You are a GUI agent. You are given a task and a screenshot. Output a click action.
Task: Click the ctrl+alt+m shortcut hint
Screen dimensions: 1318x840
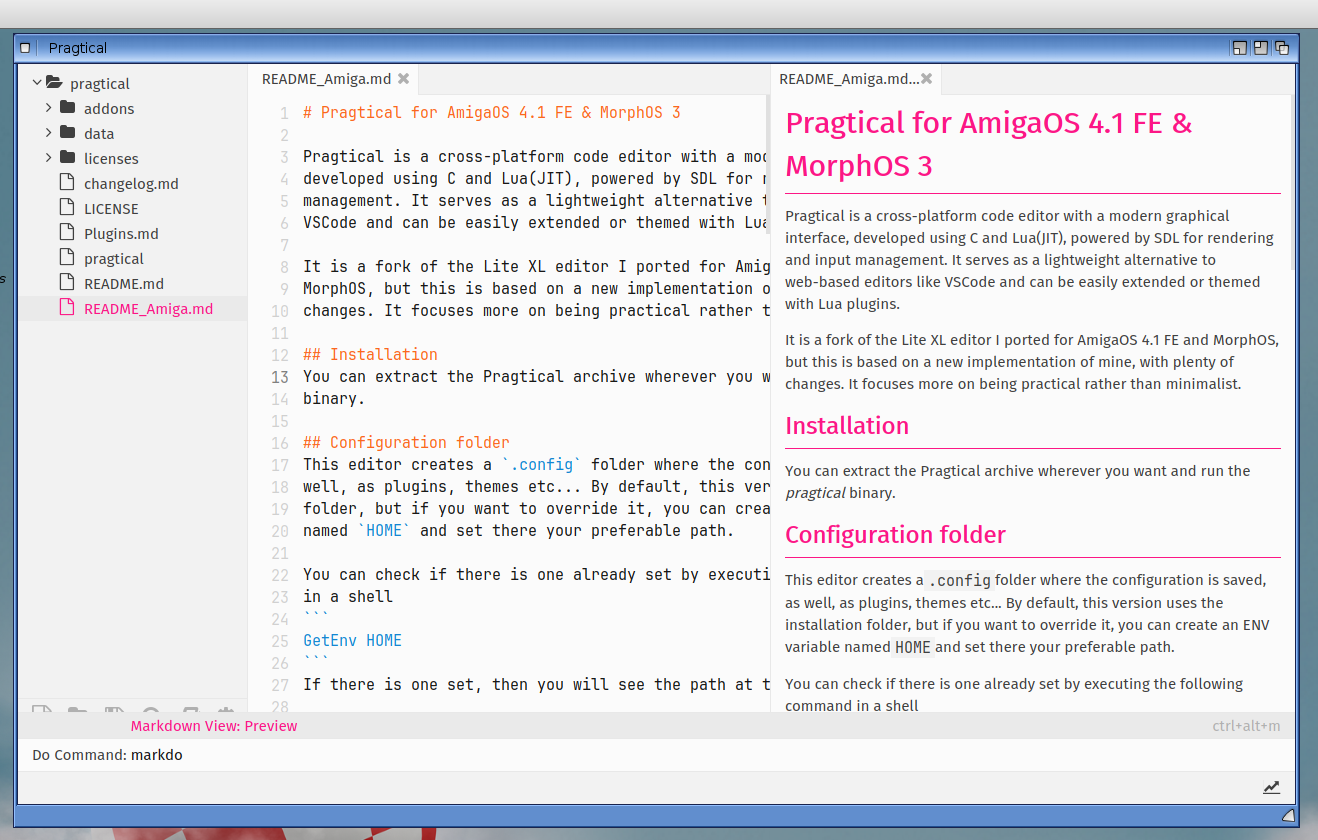(x=1246, y=726)
